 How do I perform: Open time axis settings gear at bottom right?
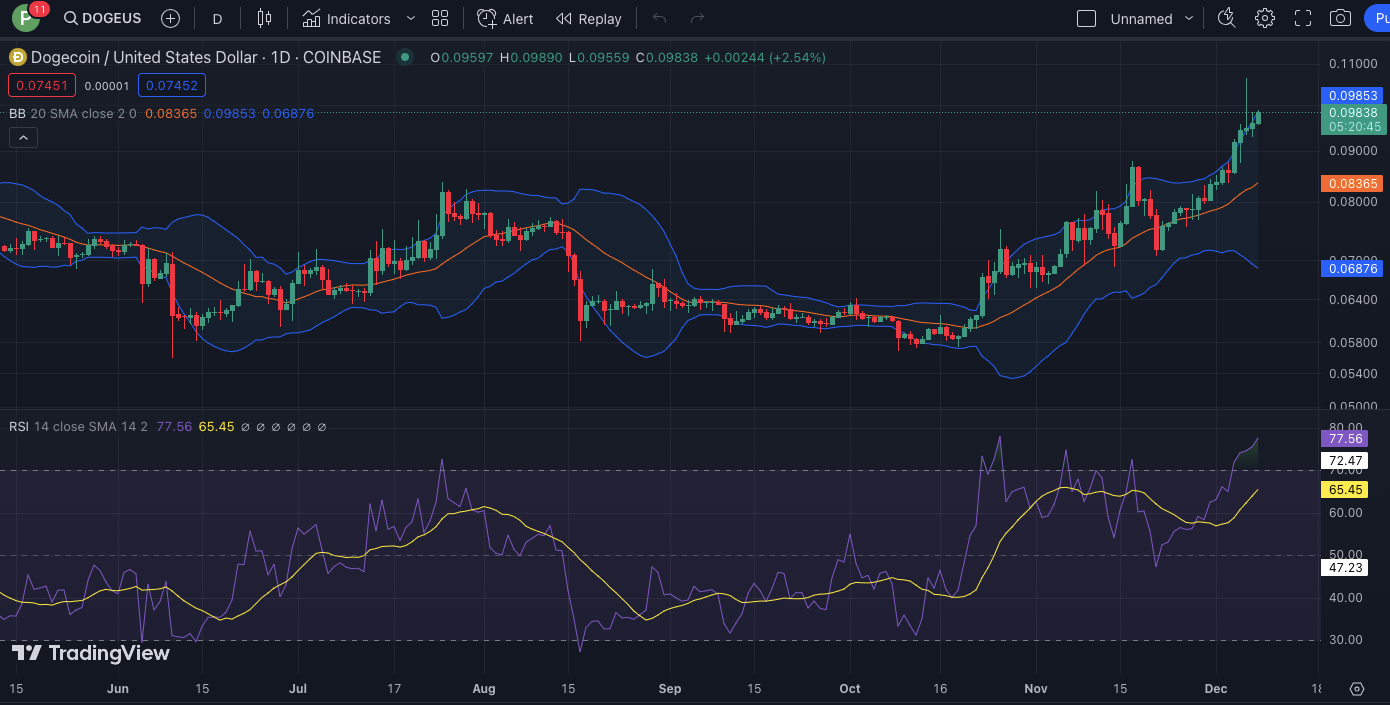(1357, 689)
